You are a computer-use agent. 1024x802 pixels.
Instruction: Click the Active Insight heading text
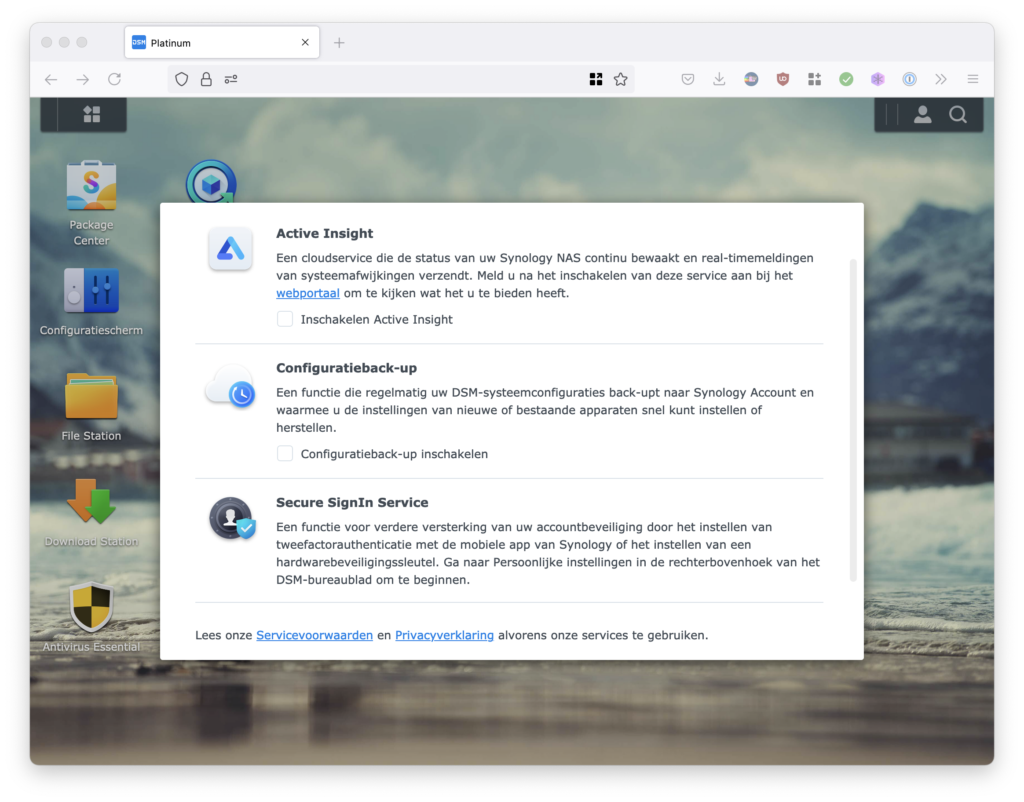tap(325, 233)
